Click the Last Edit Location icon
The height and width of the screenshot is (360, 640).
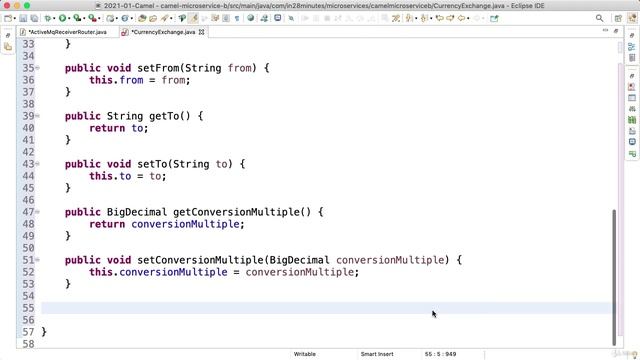(440, 18)
